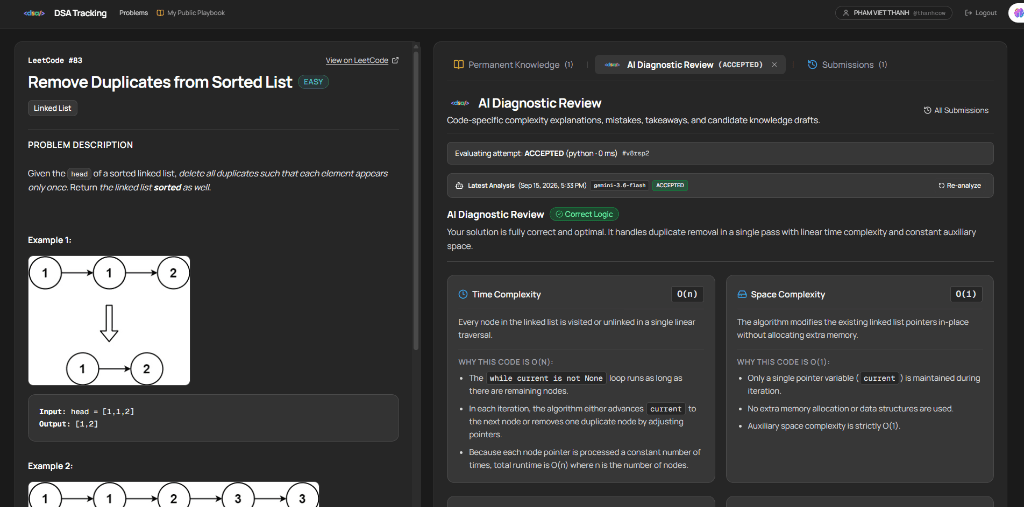The width and height of the screenshot is (1024, 507).
Task: Click the PROBLEM DESCRIPTION heading
Action: coord(80,145)
